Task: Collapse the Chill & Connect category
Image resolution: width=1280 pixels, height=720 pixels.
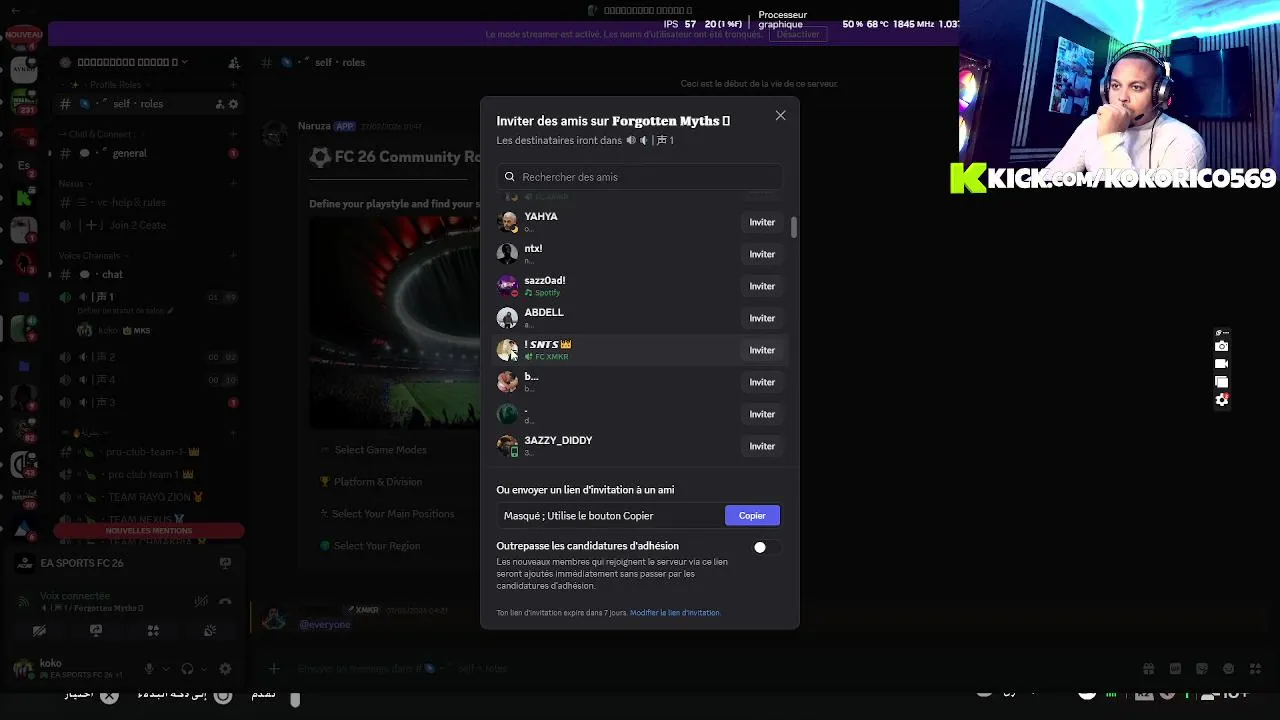Action: click(100, 134)
